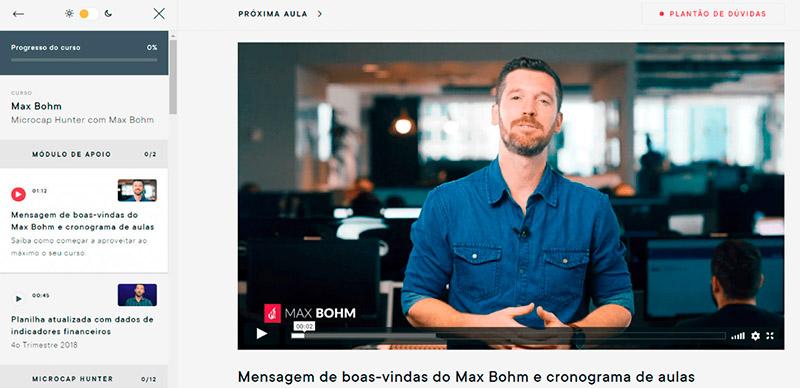Click the sun light-mode icon
This screenshot has width=800, height=388.
click(x=69, y=14)
